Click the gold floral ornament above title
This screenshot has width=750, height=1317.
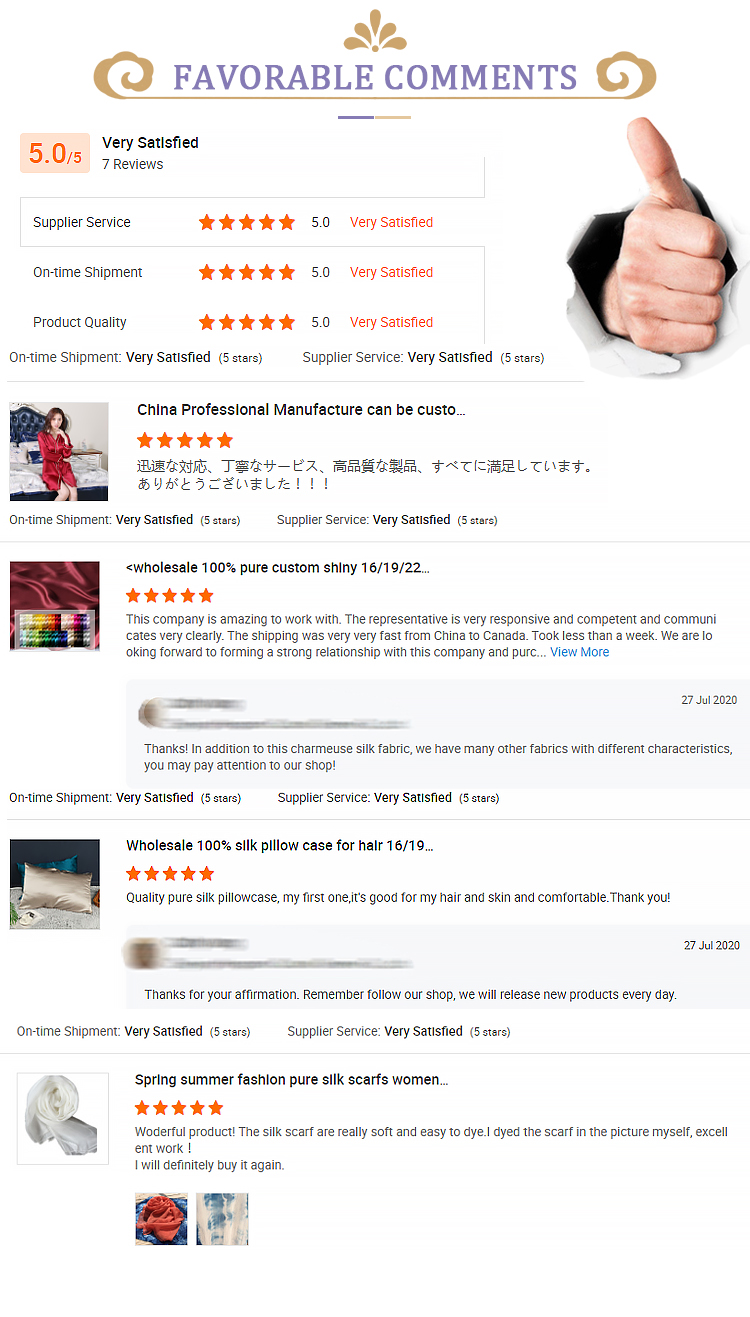click(375, 31)
